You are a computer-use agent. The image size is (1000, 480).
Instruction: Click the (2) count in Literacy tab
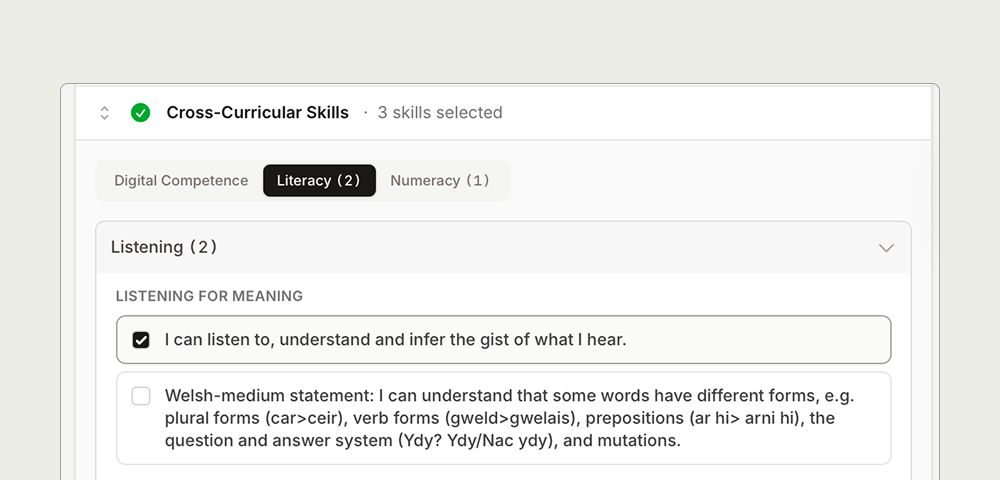pyautogui.click(x=348, y=181)
